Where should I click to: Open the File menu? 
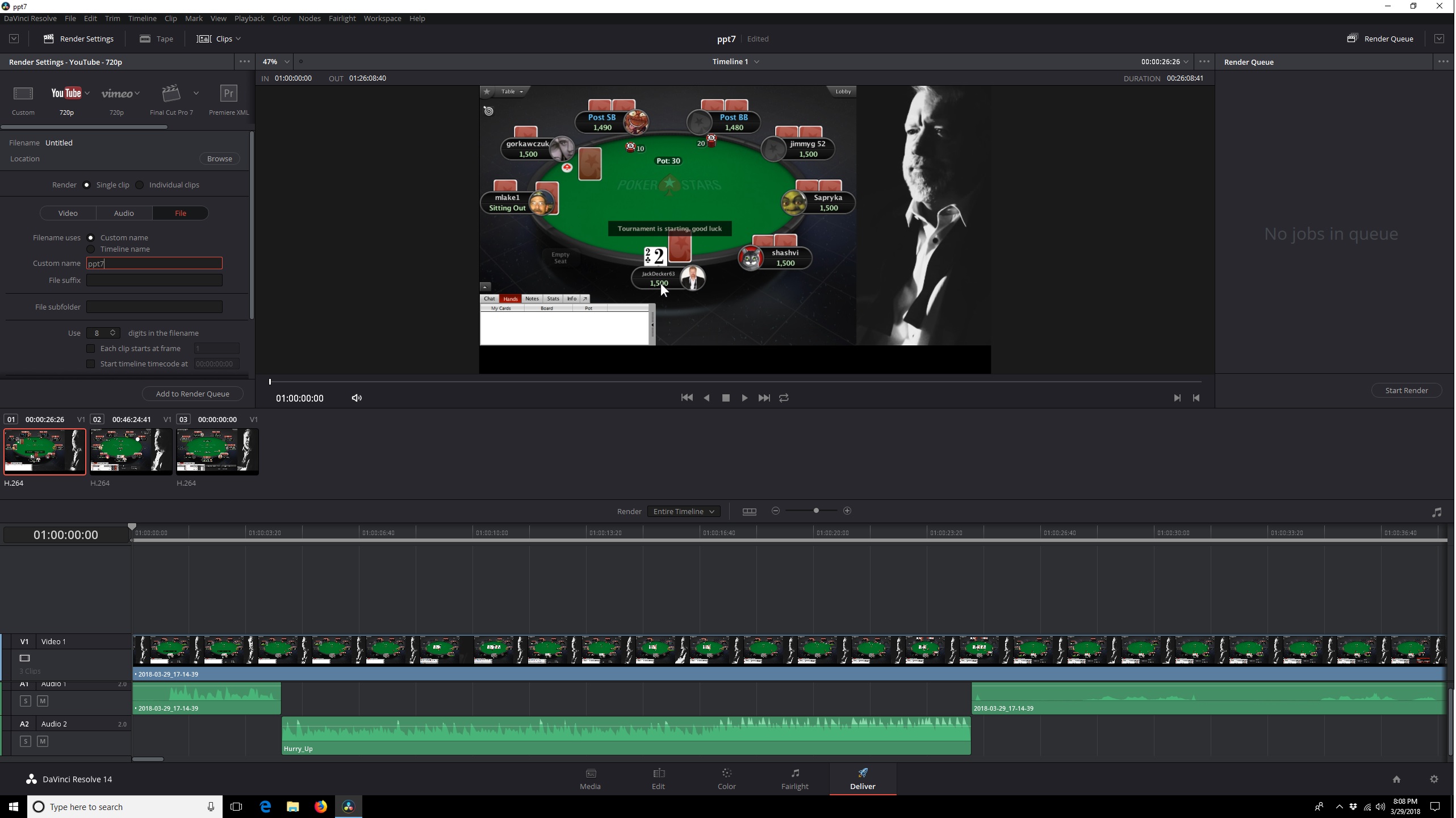pos(70,18)
